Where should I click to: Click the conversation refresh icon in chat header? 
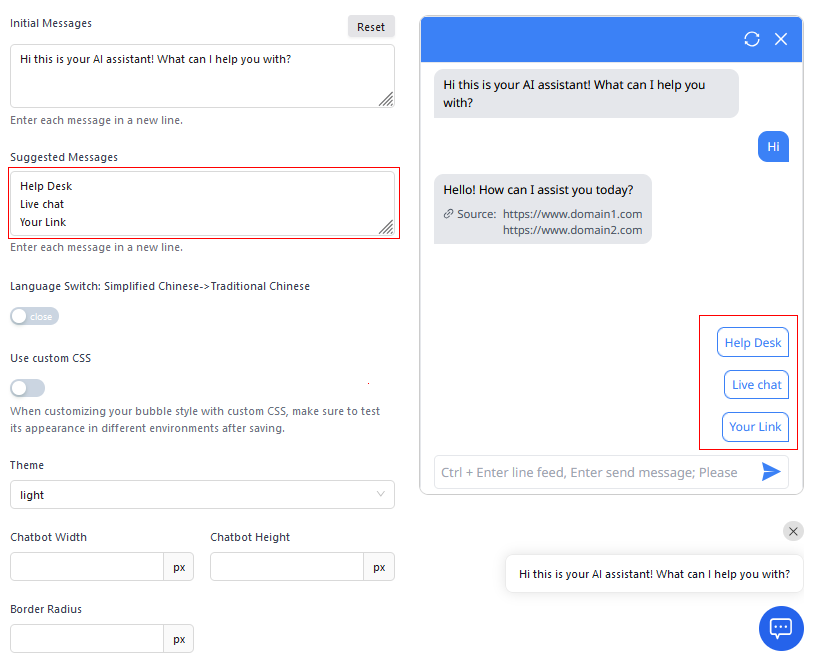[752, 39]
